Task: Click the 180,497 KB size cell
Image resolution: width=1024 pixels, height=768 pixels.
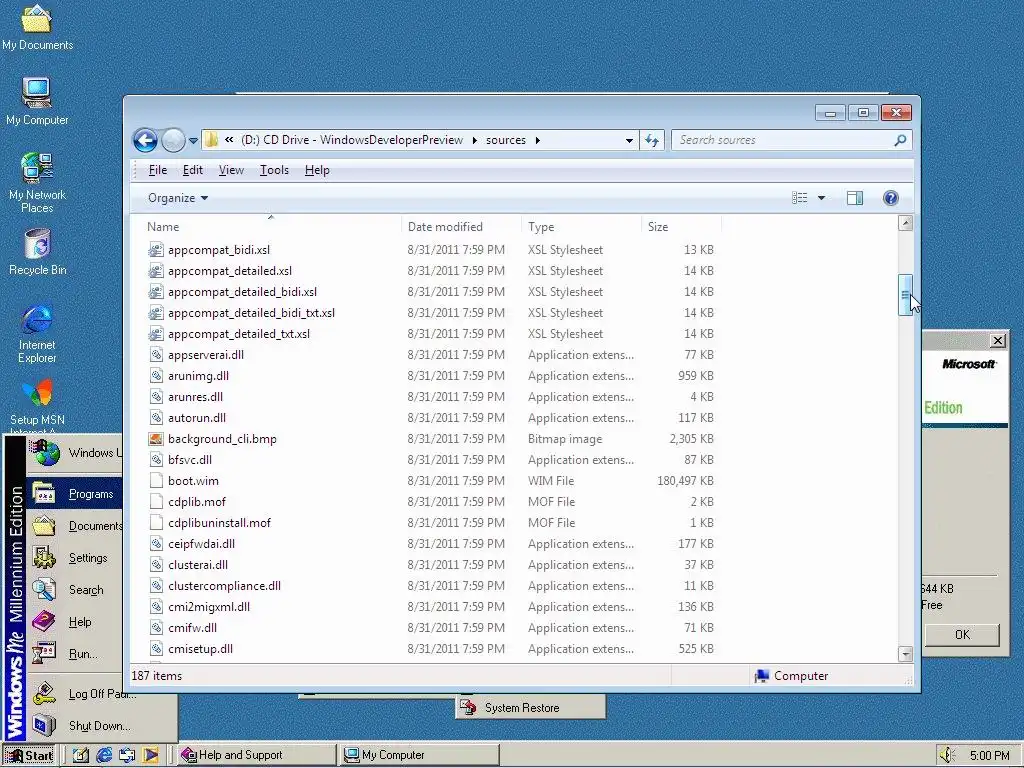Action: coord(685,481)
